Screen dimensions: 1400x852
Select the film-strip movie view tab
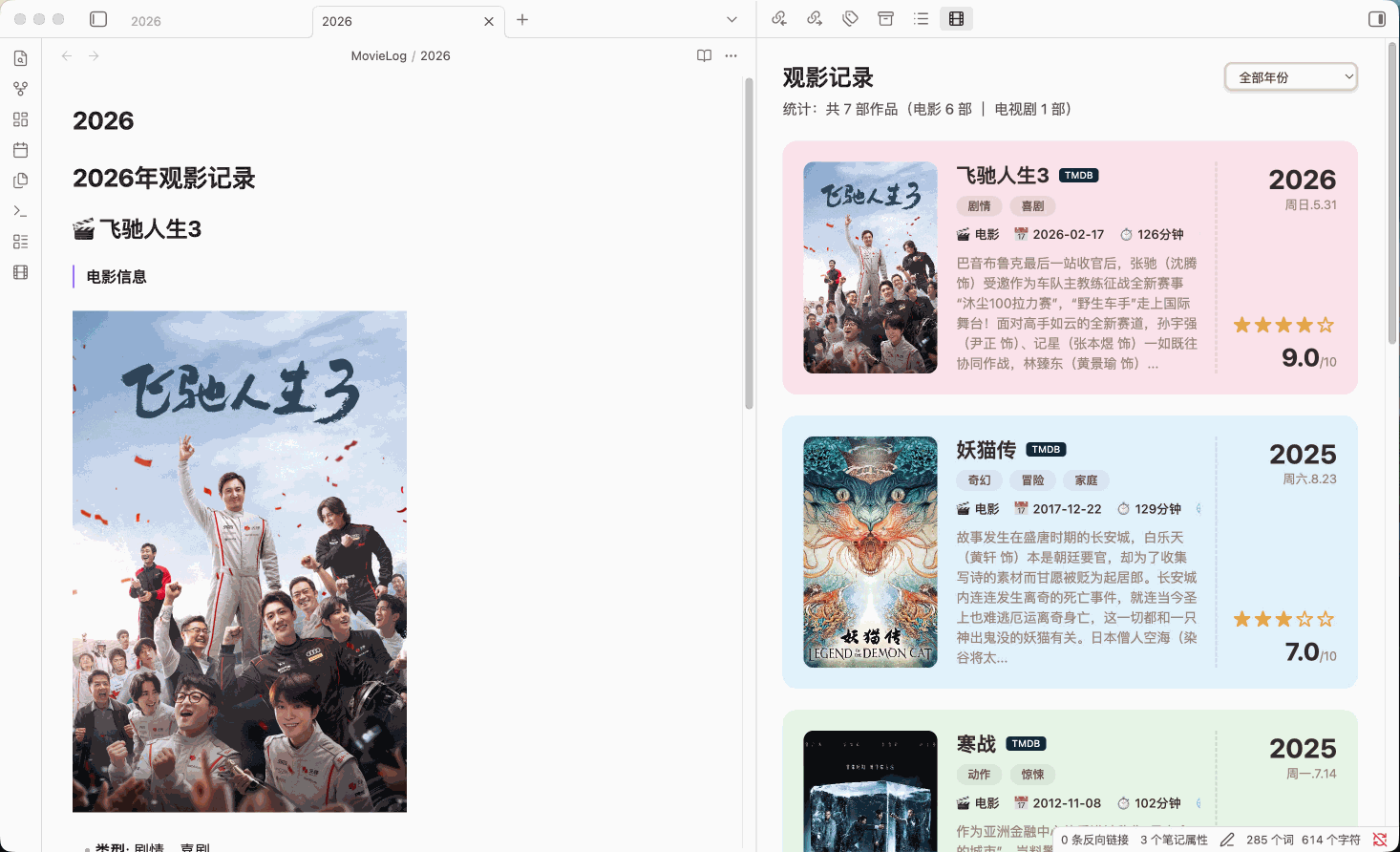[x=956, y=18]
